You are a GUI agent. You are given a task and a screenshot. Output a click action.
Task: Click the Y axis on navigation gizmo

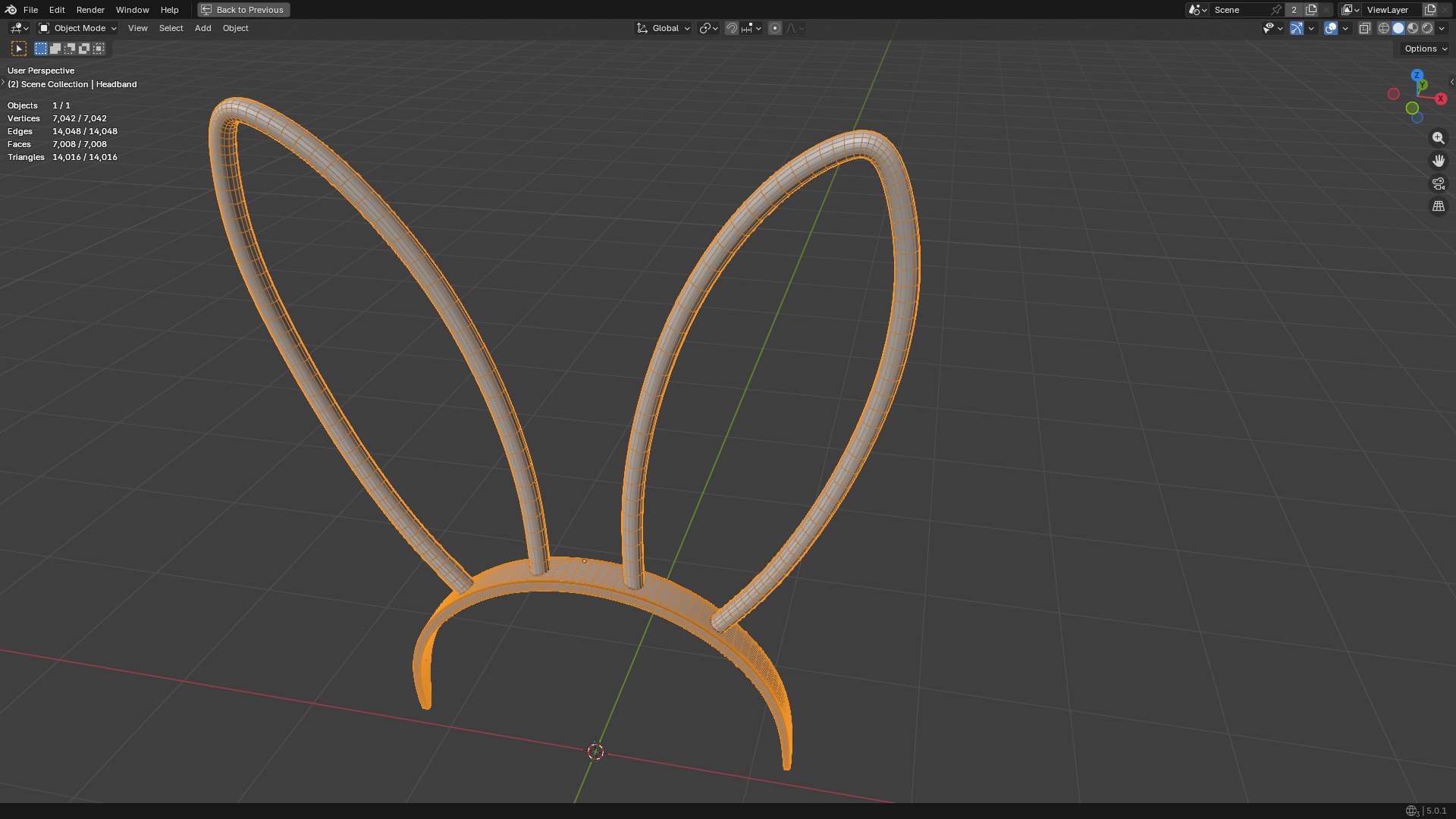[x=1423, y=85]
